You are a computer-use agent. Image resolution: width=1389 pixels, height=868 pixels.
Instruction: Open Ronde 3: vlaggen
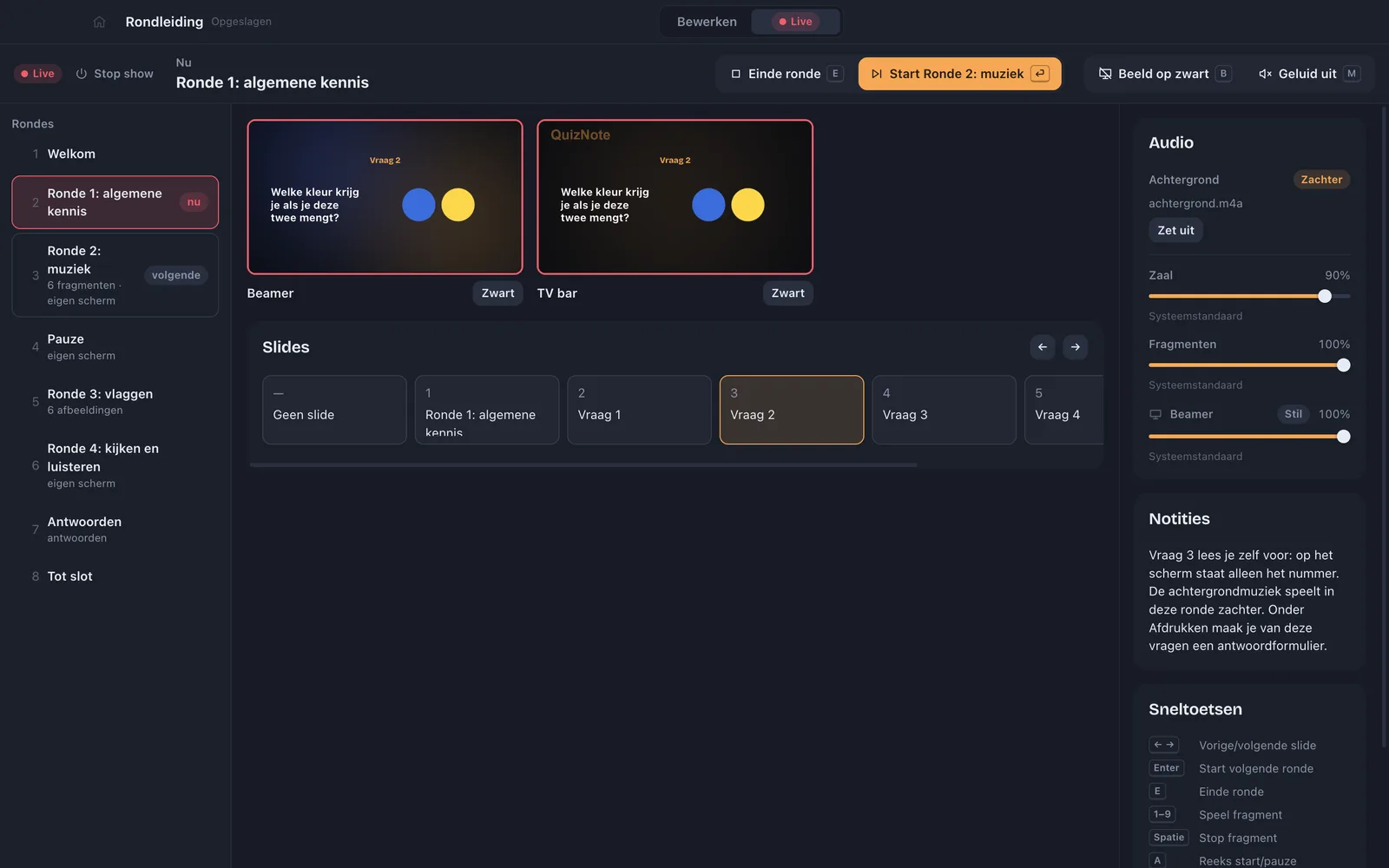pos(115,401)
